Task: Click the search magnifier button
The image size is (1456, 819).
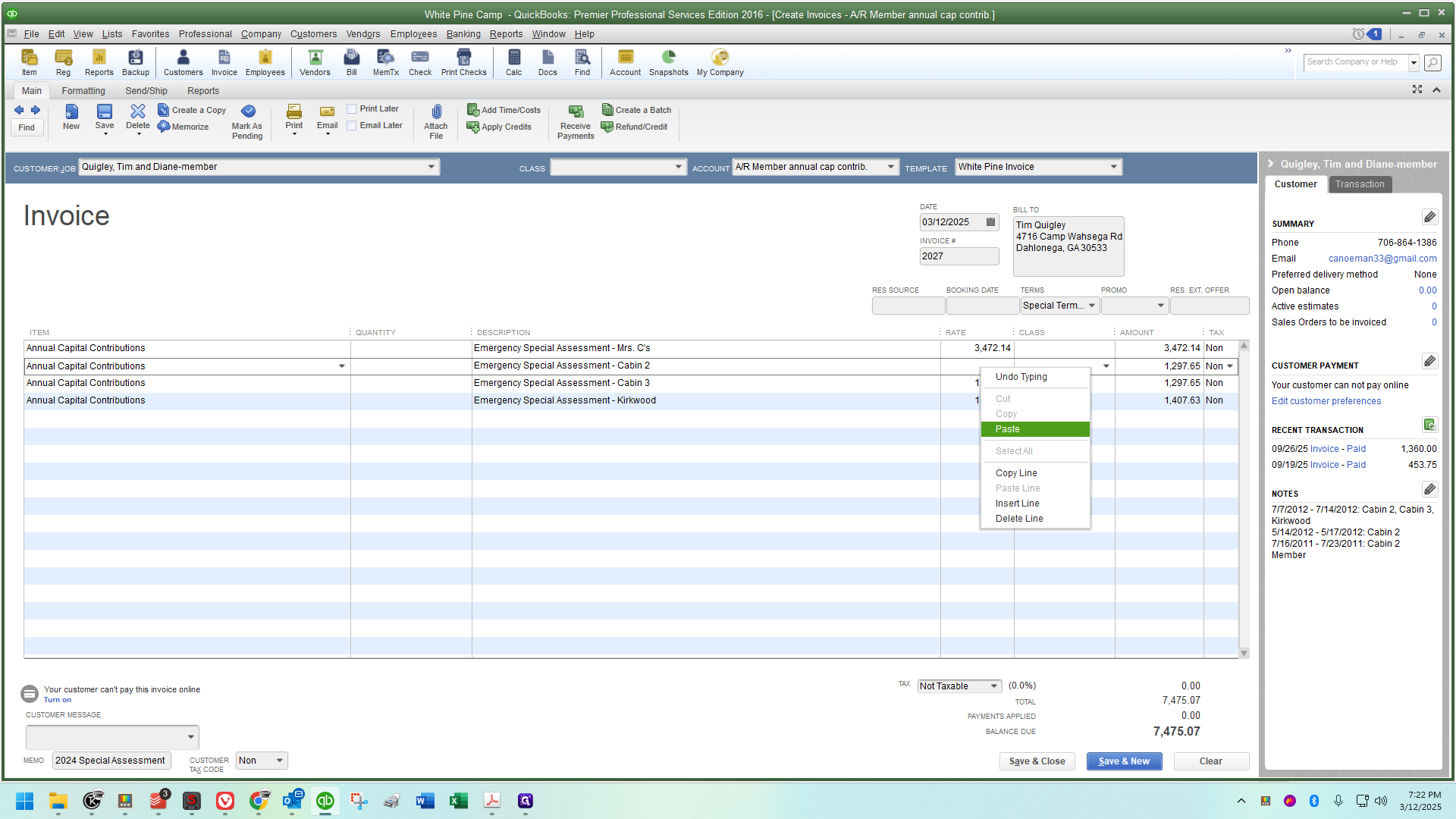Action: [1432, 62]
